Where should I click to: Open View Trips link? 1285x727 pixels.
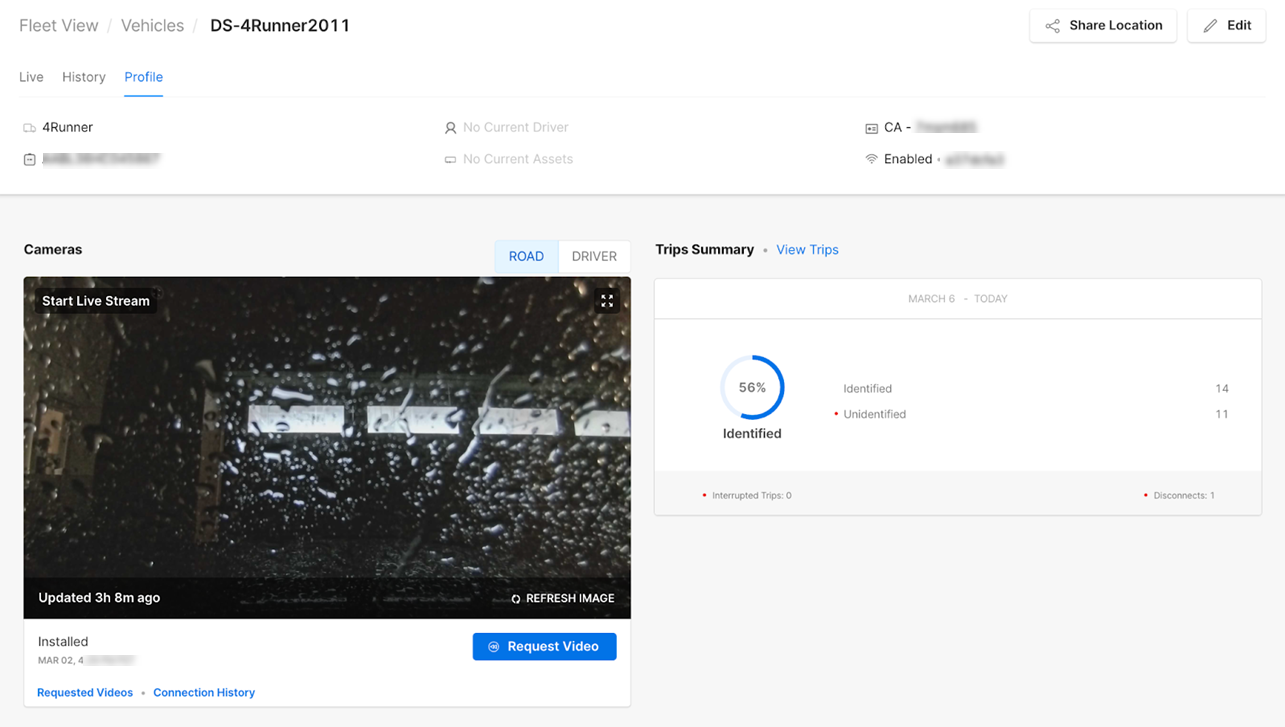click(807, 249)
